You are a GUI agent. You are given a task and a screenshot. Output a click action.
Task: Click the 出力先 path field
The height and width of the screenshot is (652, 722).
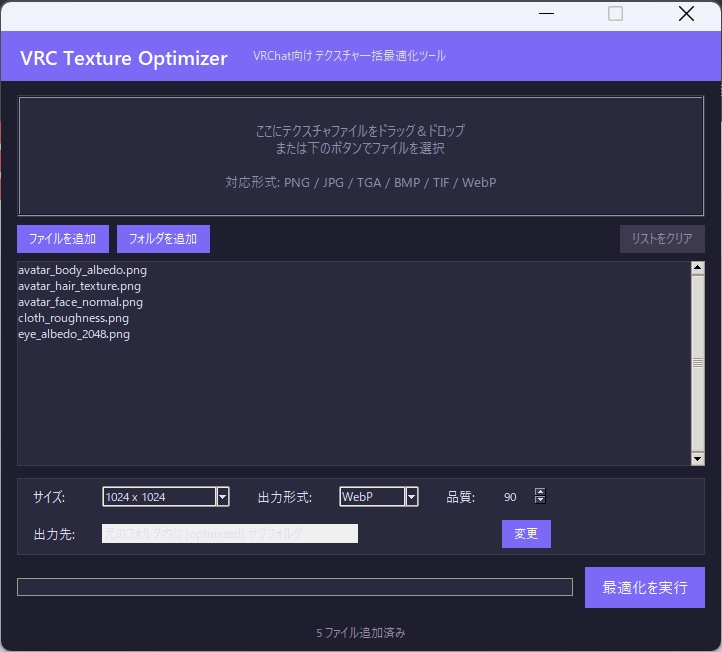coord(230,534)
